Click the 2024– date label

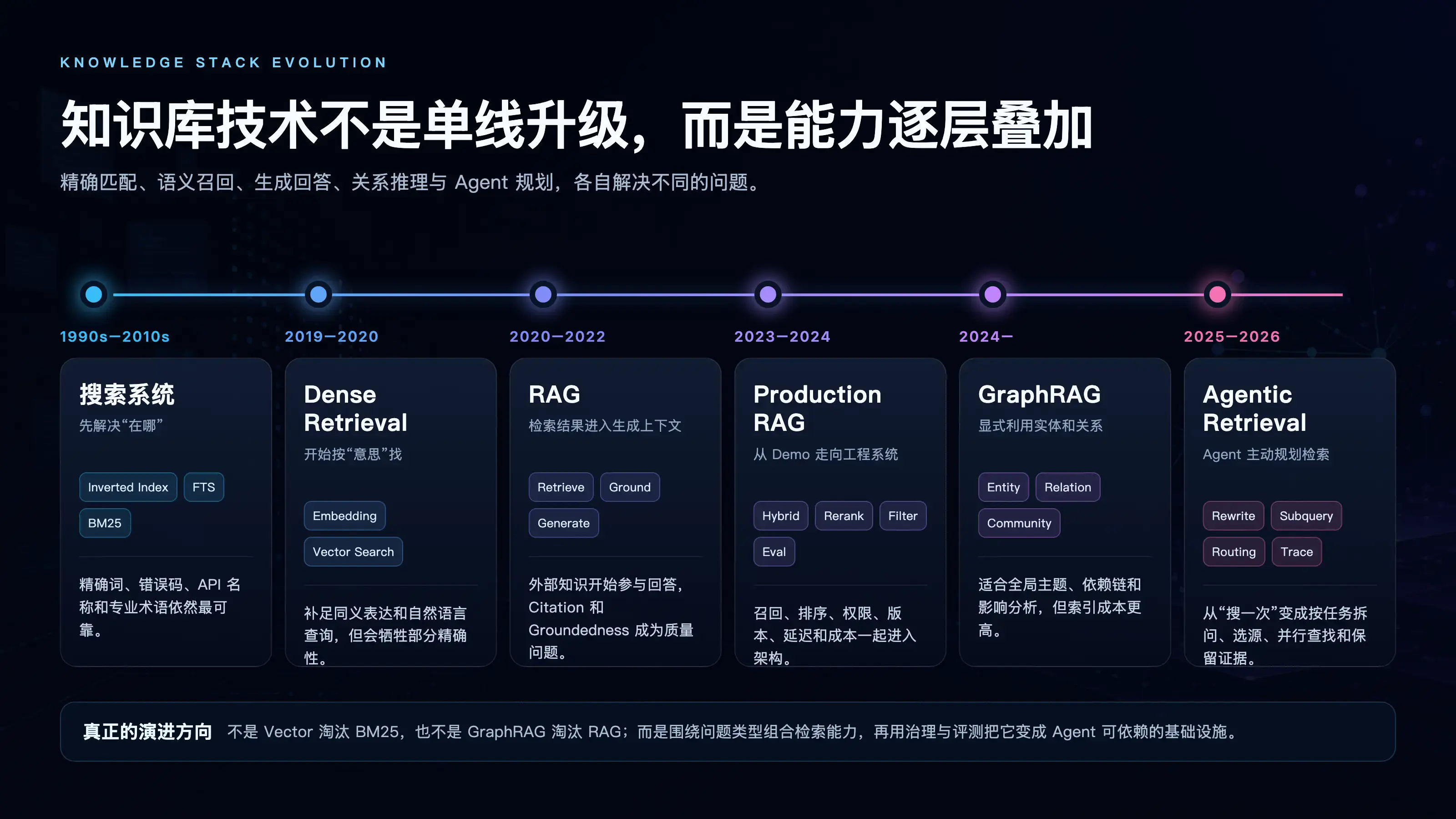pyautogui.click(x=986, y=337)
